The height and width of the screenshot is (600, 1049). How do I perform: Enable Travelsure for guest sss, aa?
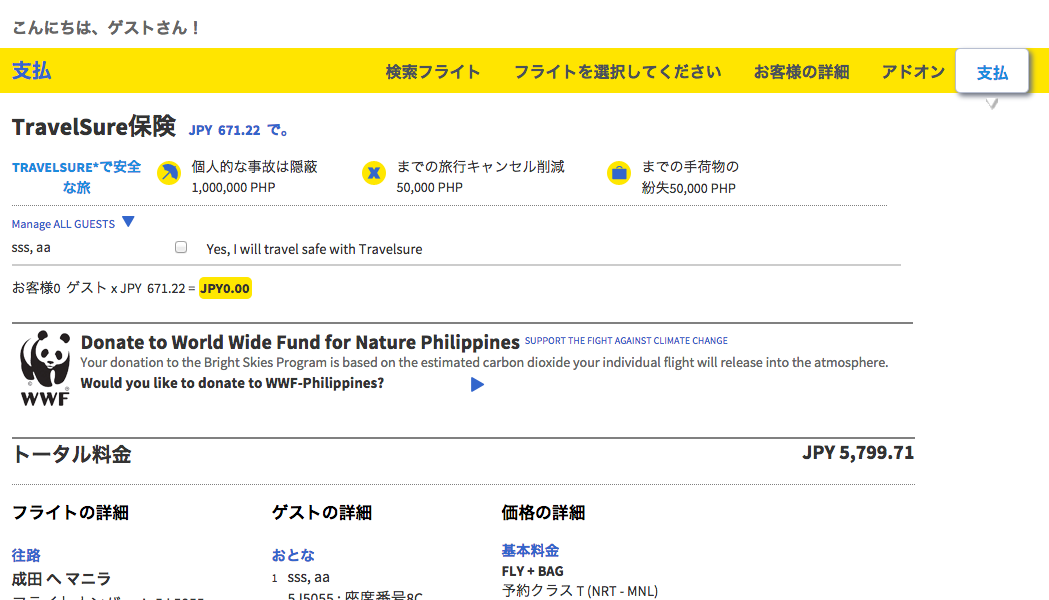181,247
